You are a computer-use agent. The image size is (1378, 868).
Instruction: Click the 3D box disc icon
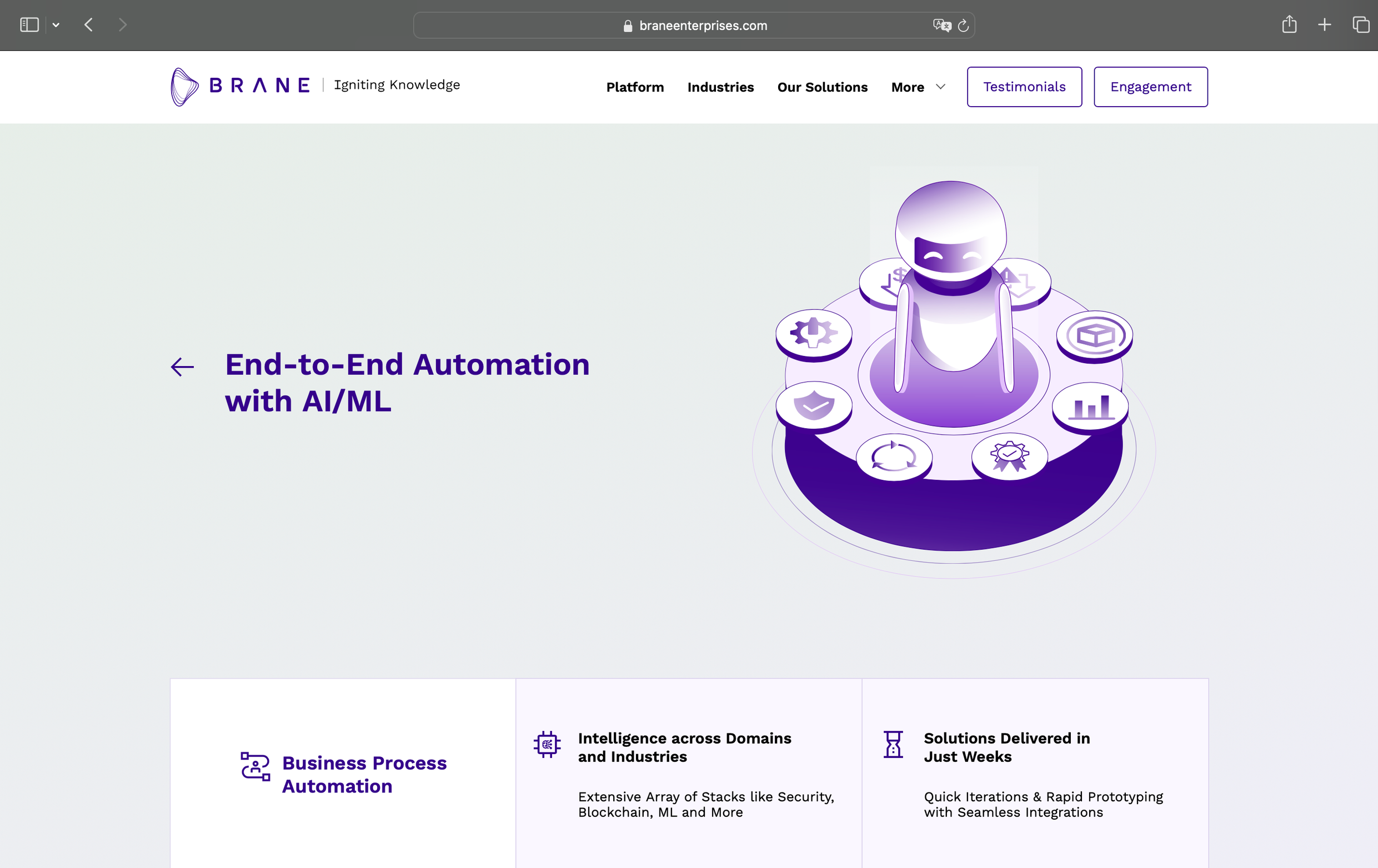pyautogui.click(x=1094, y=335)
